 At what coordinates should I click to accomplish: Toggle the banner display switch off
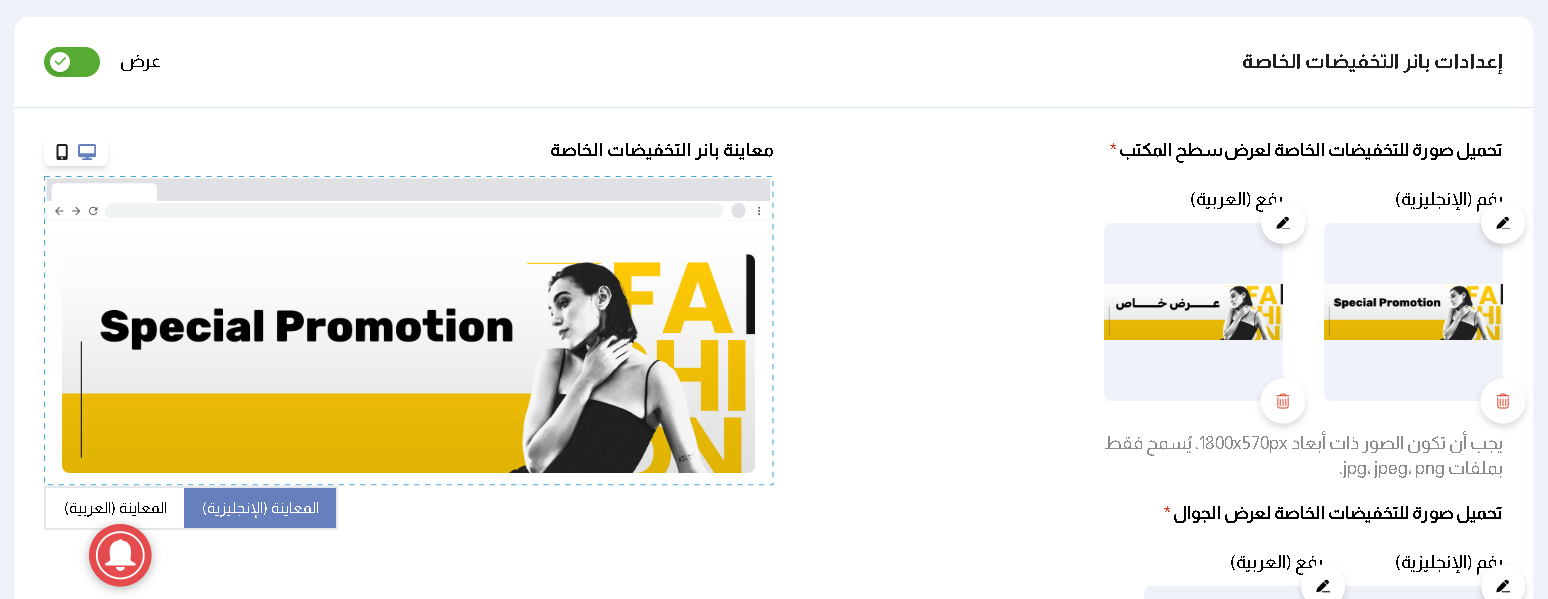tap(72, 62)
